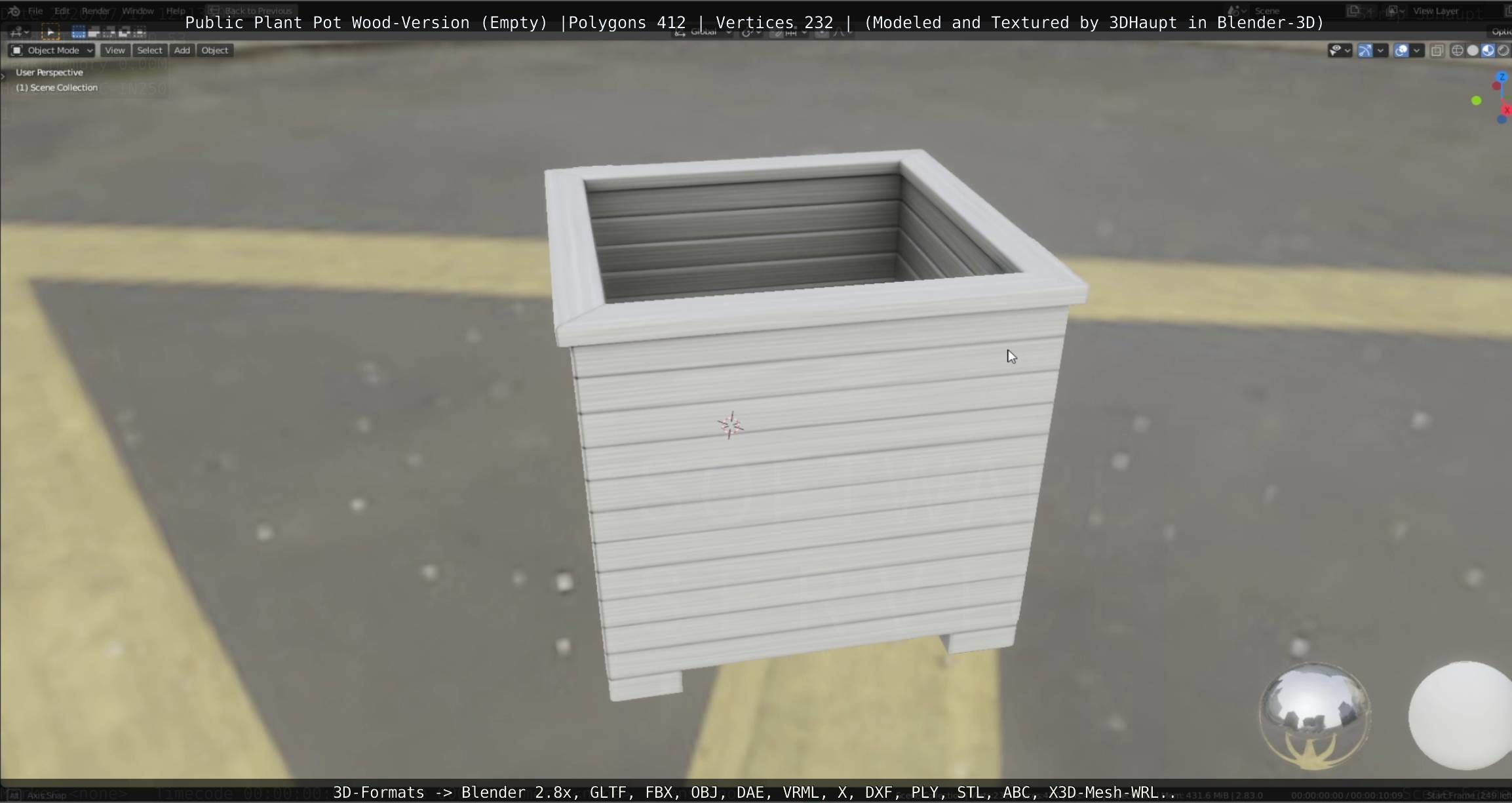Choose the Set new selection mode icon
Image resolution: width=1512 pixels, height=803 pixels.
pos(79,31)
